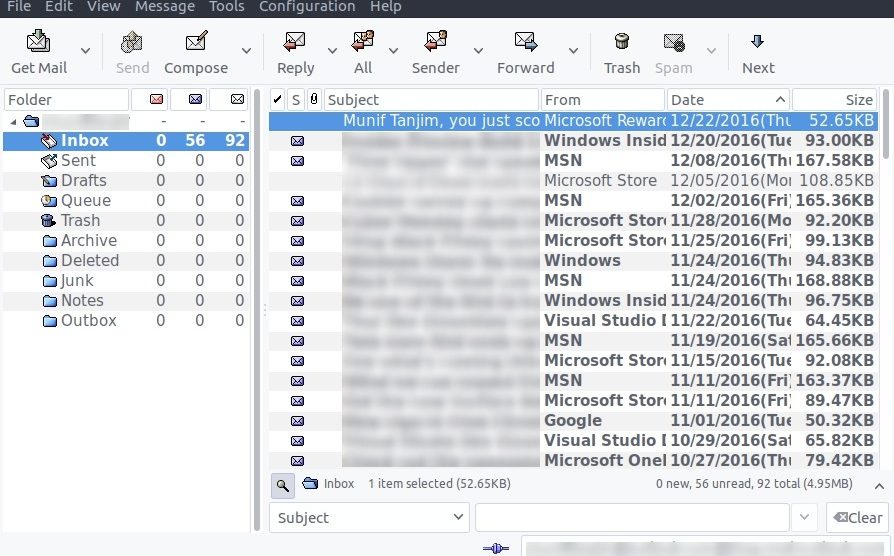Open Reply dropdown arrow
894x556 pixels.
coord(332,51)
